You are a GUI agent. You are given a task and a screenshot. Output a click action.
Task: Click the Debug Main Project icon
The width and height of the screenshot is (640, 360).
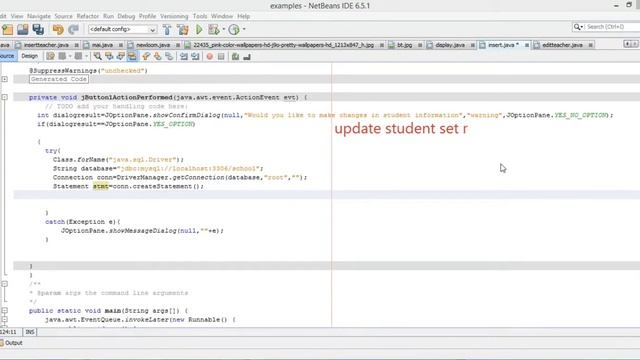tap(213, 29)
